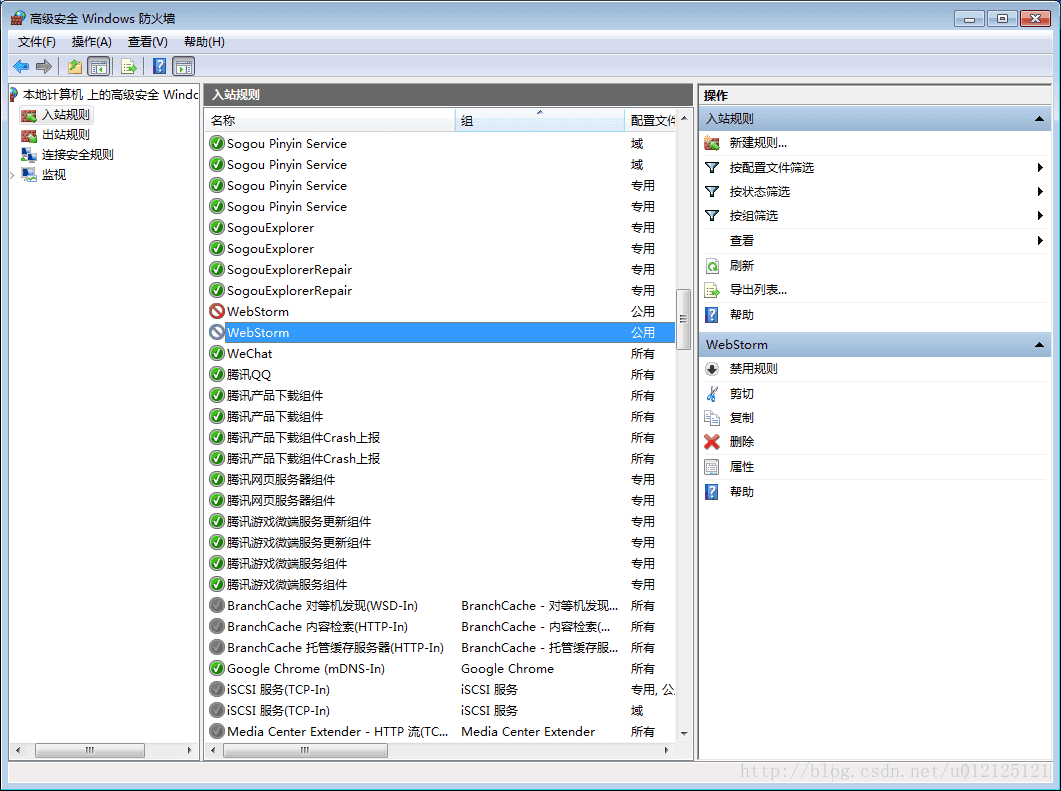The height and width of the screenshot is (791, 1061).
Task: Select the first 腾讯游戏微端服务更新组件 rule
Action: click(x=441, y=521)
